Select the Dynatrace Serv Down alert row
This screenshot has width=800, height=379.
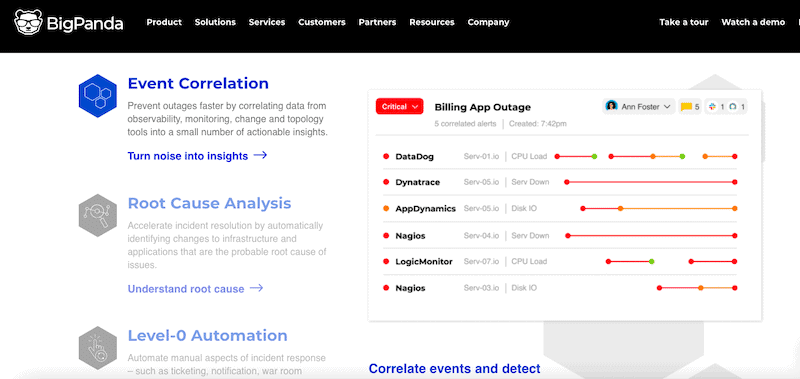560,182
